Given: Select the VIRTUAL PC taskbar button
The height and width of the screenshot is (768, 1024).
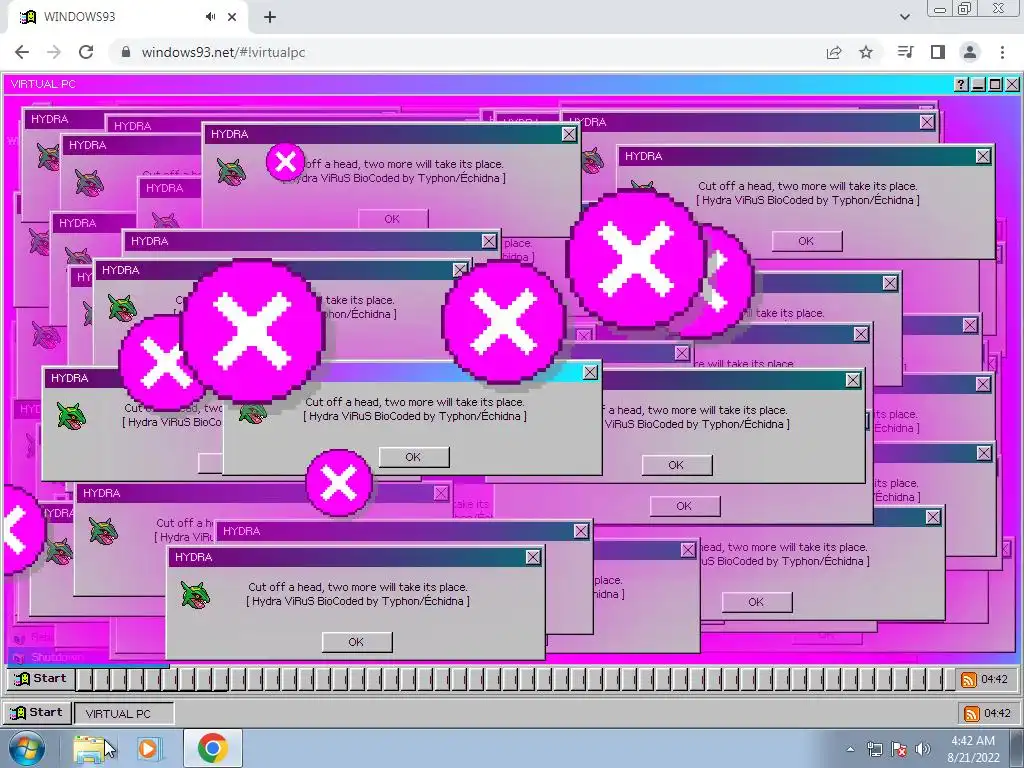Looking at the screenshot, I should tap(124, 713).
